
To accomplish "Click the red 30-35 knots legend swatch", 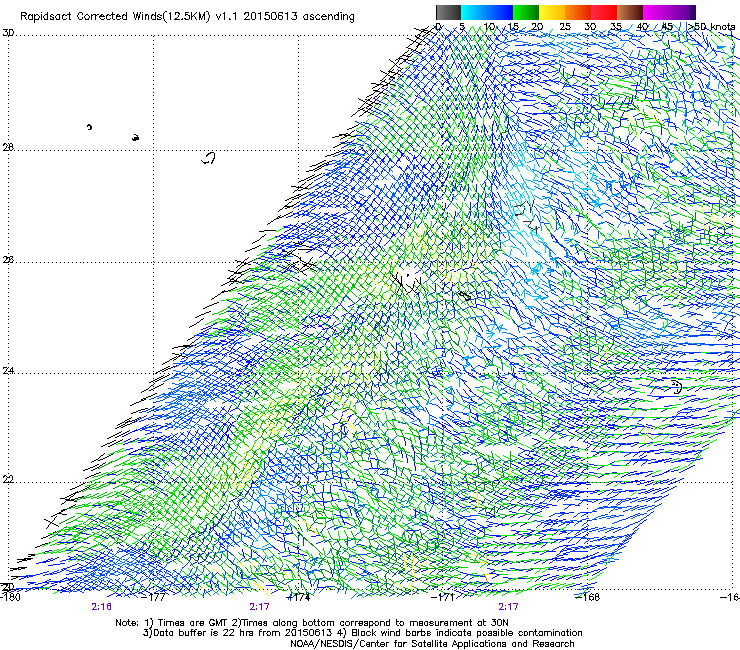I will click(x=604, y=13).
